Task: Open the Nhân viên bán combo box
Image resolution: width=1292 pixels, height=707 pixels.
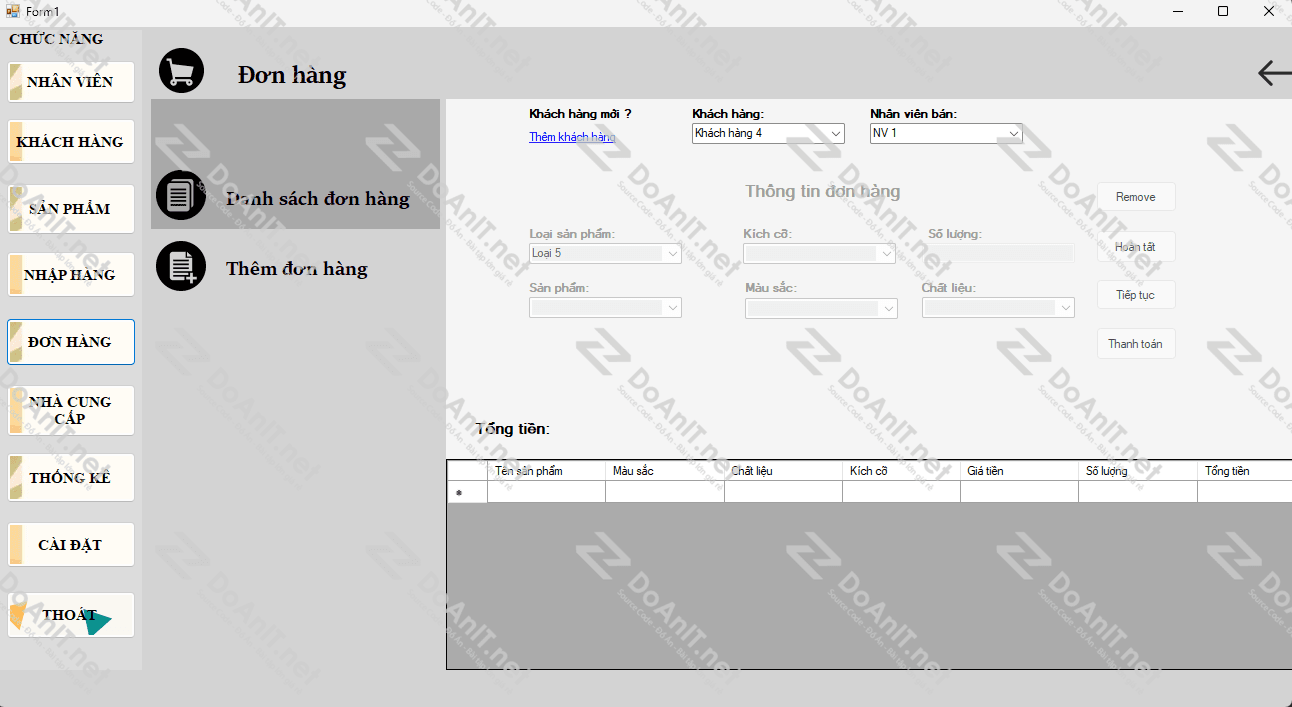Action: (x=1013, y=133)
